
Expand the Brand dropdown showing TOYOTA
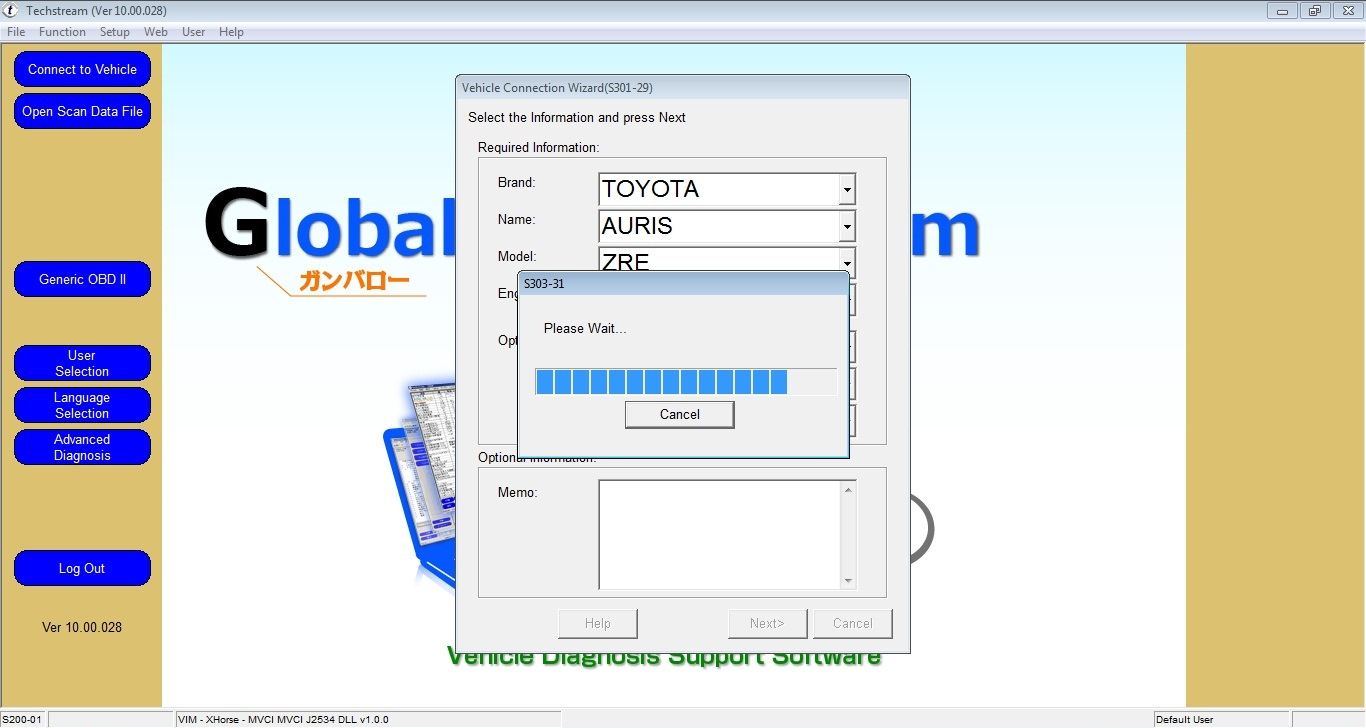coord(847,189)
